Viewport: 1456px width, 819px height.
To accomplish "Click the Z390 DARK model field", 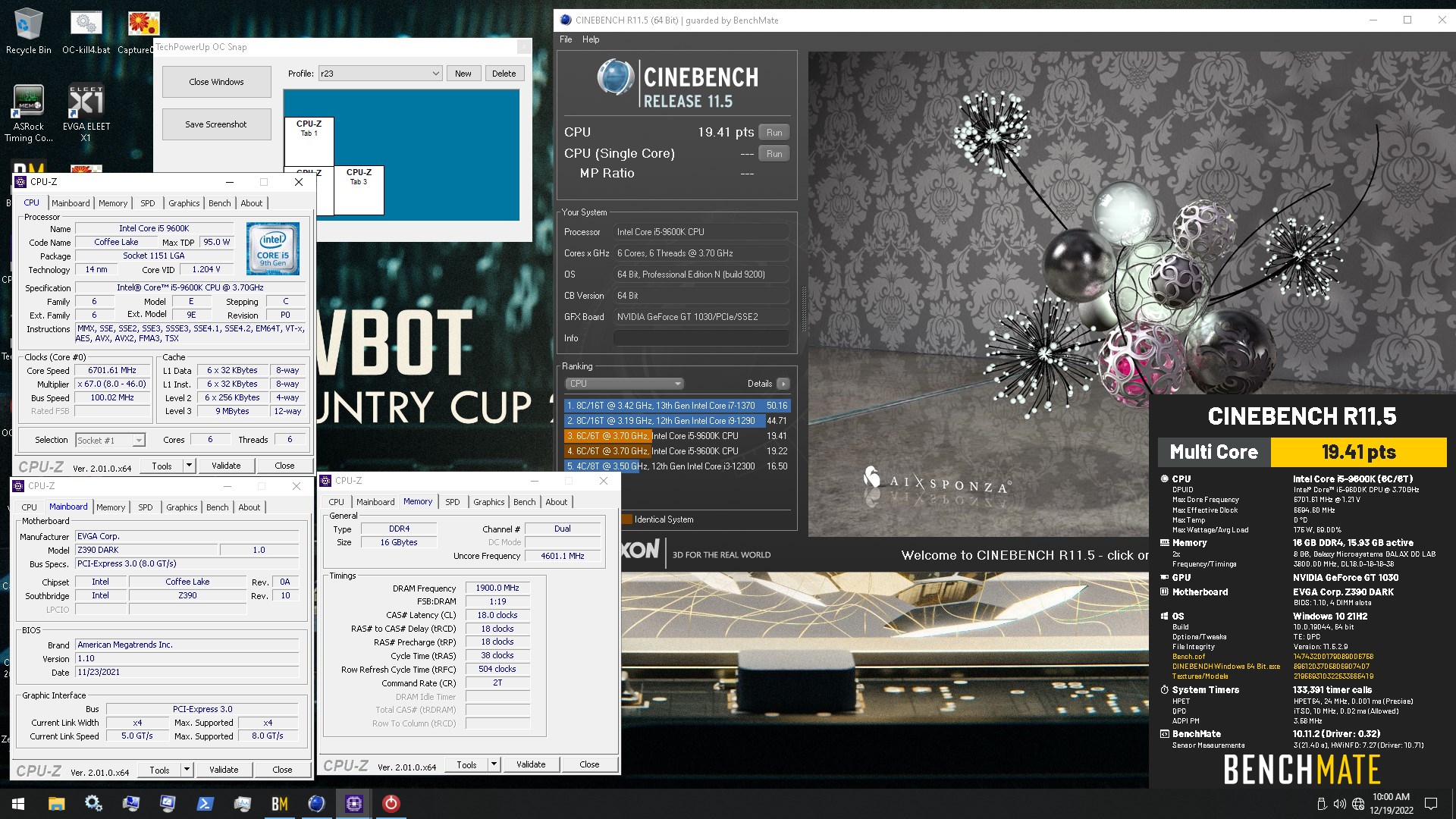I will [146, 551].
